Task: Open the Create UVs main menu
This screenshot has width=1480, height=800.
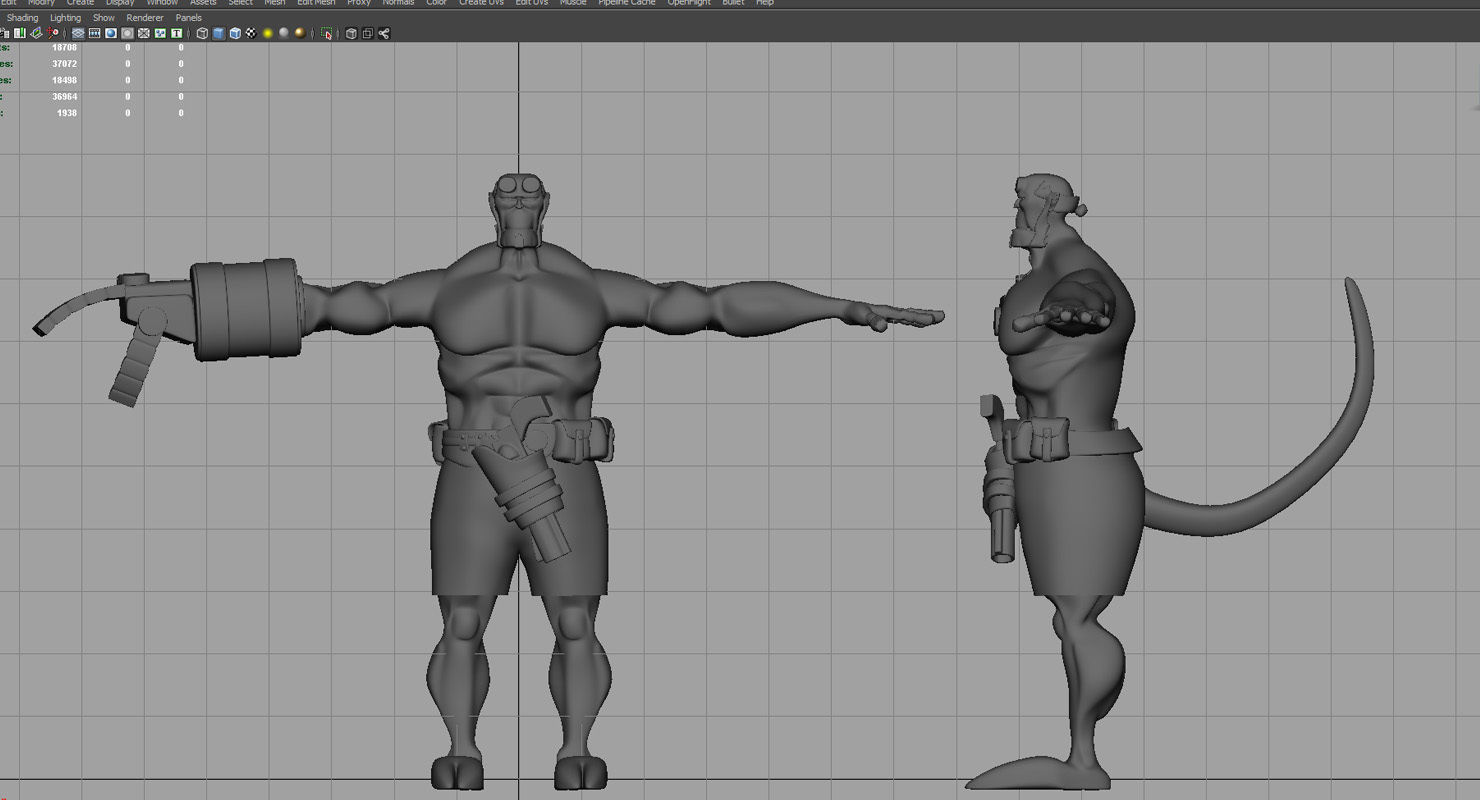Action: tap(481, 3)
